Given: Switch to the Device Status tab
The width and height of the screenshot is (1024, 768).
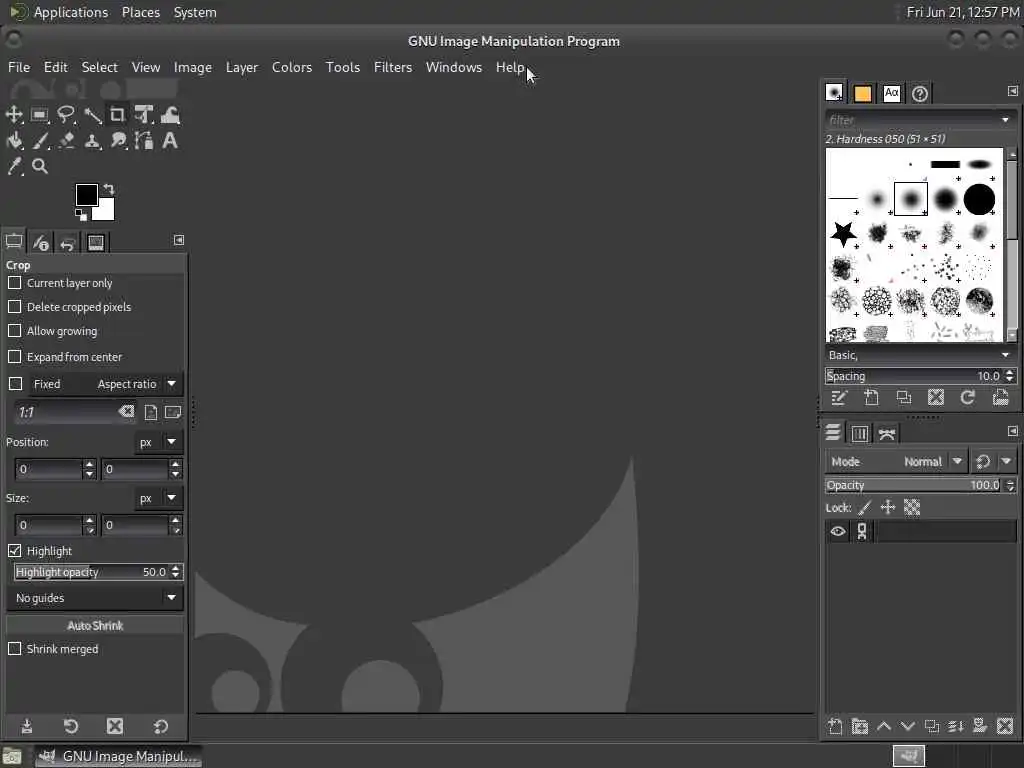Looking at the screenshot, I should [x=40, y=242].
